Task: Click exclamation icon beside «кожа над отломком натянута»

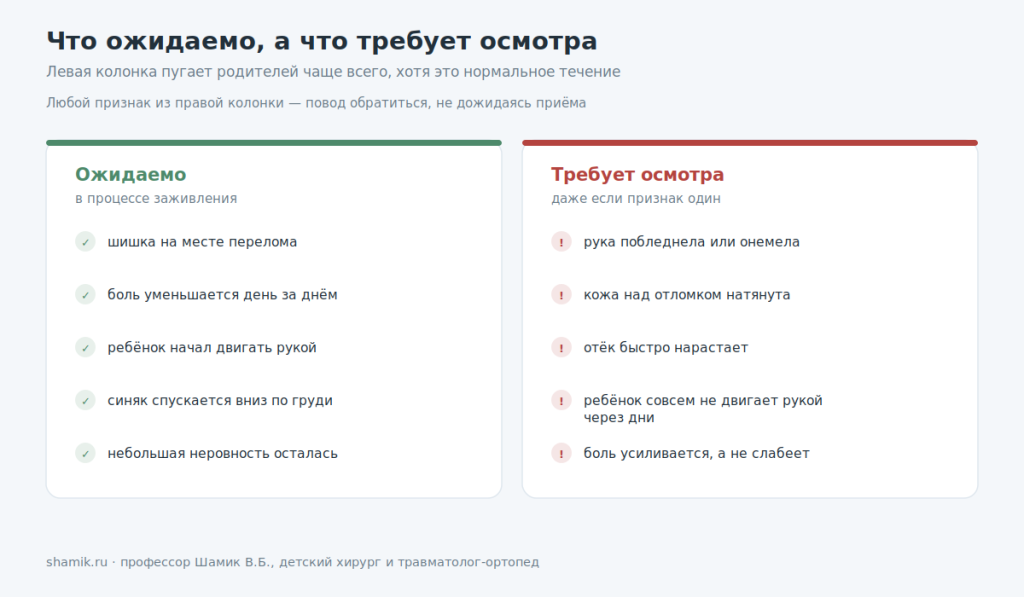Action: (x=561, y=295)
